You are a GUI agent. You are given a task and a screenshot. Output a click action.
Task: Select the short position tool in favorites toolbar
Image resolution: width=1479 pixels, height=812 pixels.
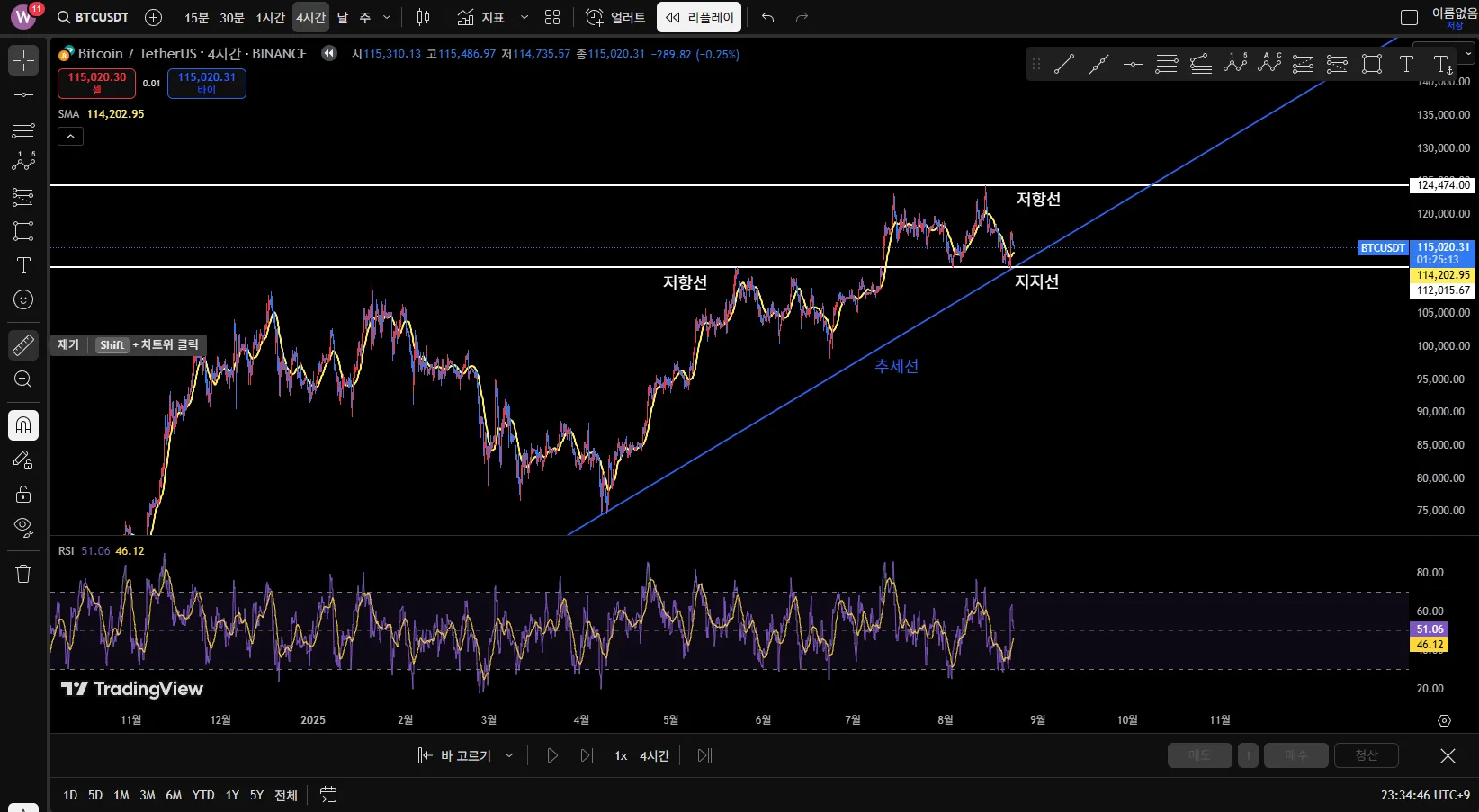(1338, 64)
